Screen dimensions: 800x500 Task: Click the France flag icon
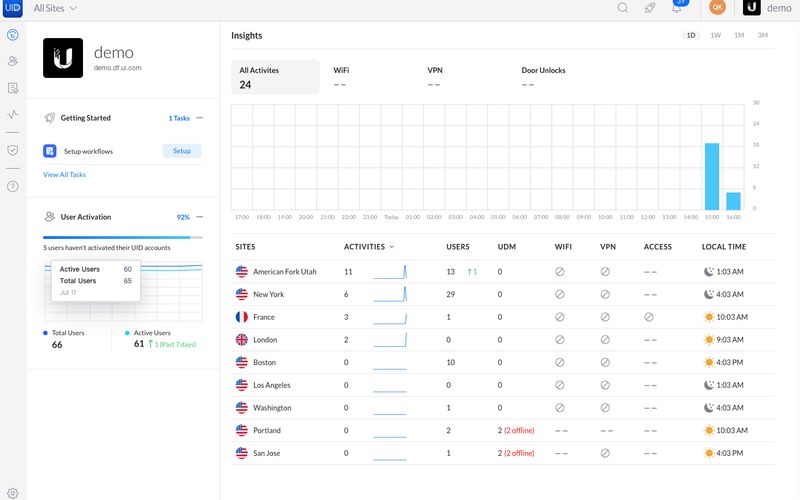pyautogui.click(x=242, y=317)
